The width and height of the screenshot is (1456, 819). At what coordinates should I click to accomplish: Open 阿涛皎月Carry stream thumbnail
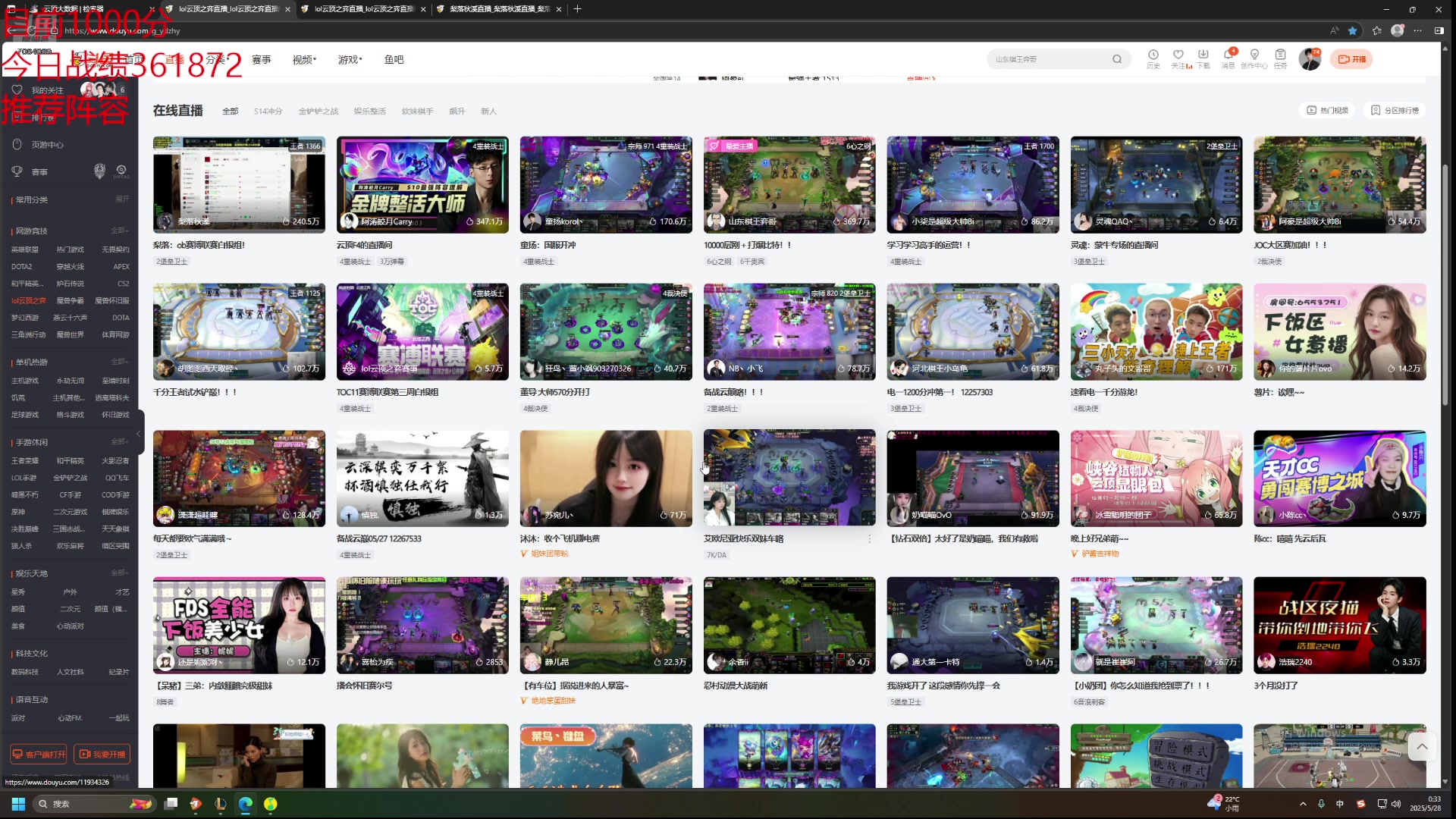click(x=422, y=184)
